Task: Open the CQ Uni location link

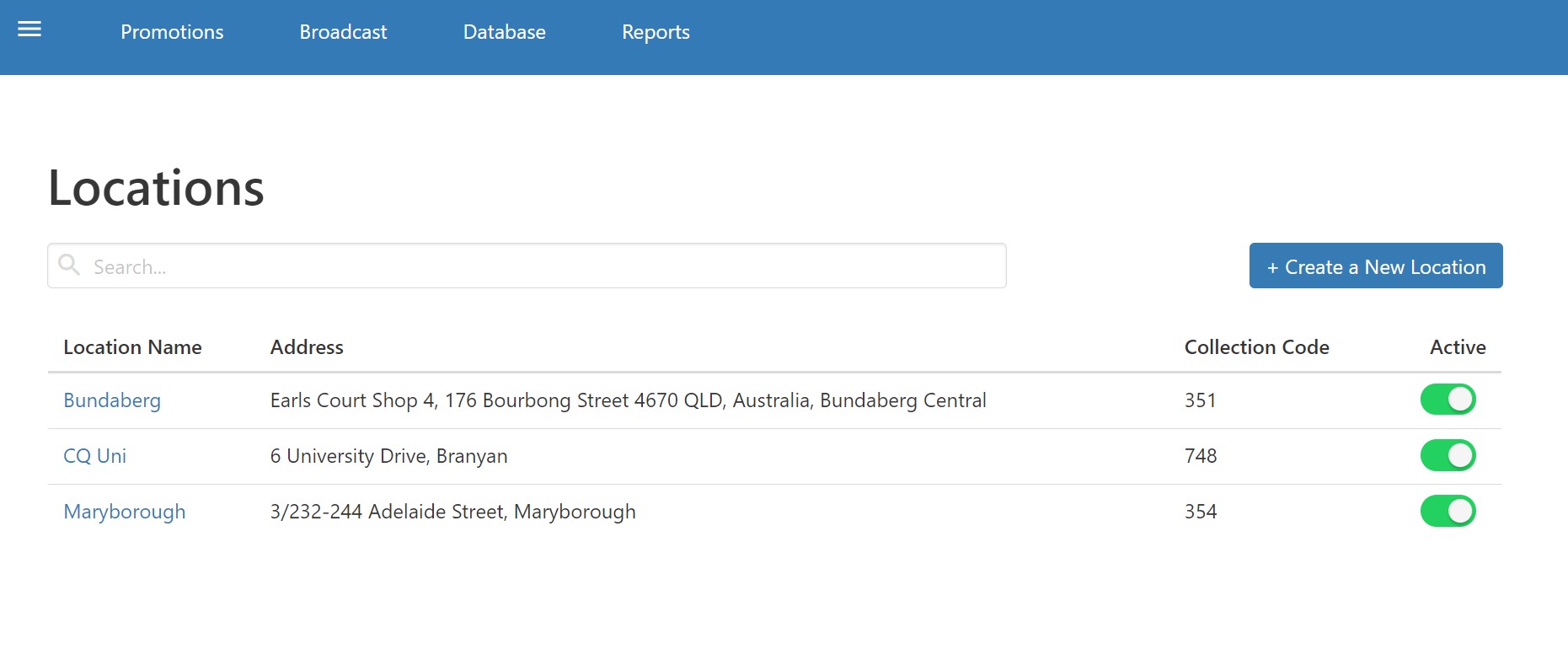Action: [95, 456]
